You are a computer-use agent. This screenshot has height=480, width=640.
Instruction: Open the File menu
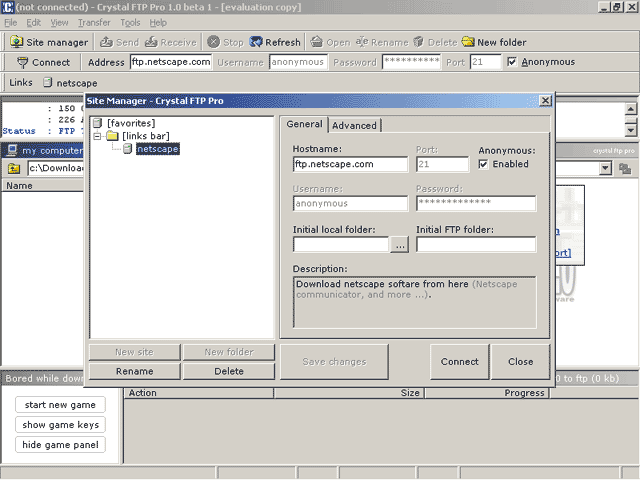(11, 23)
